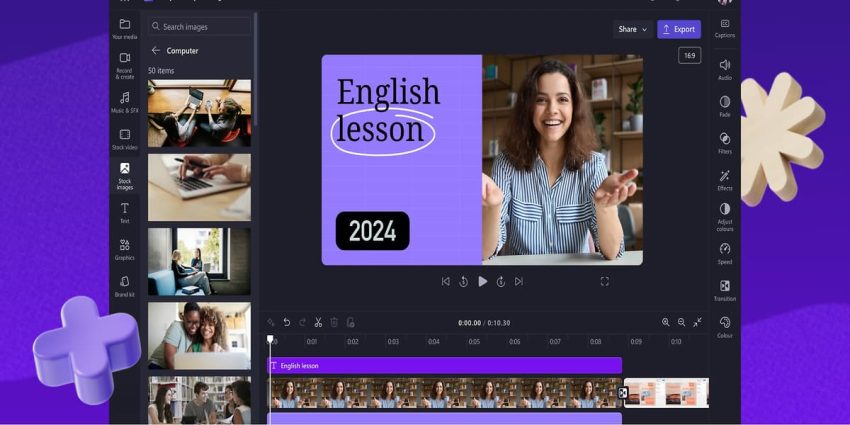This screenshot has width=850, height=425.
Task: Play the video preview
Action: pos(482,281)
